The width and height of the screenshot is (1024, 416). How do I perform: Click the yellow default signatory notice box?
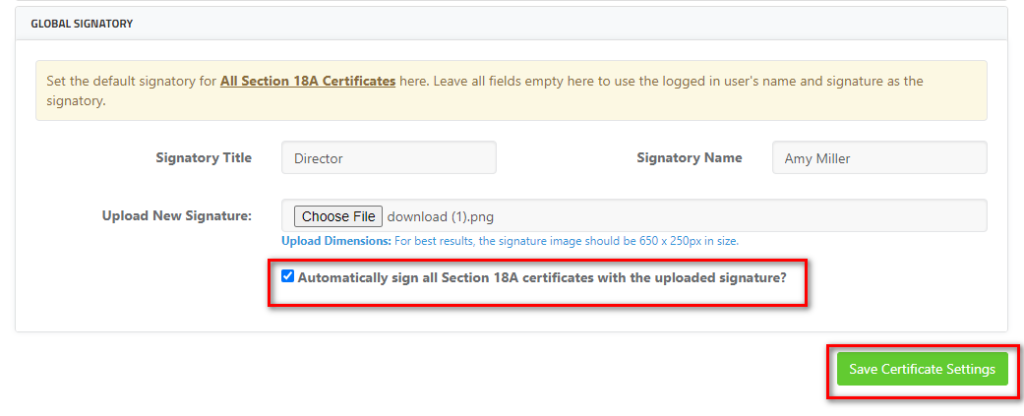511,91
